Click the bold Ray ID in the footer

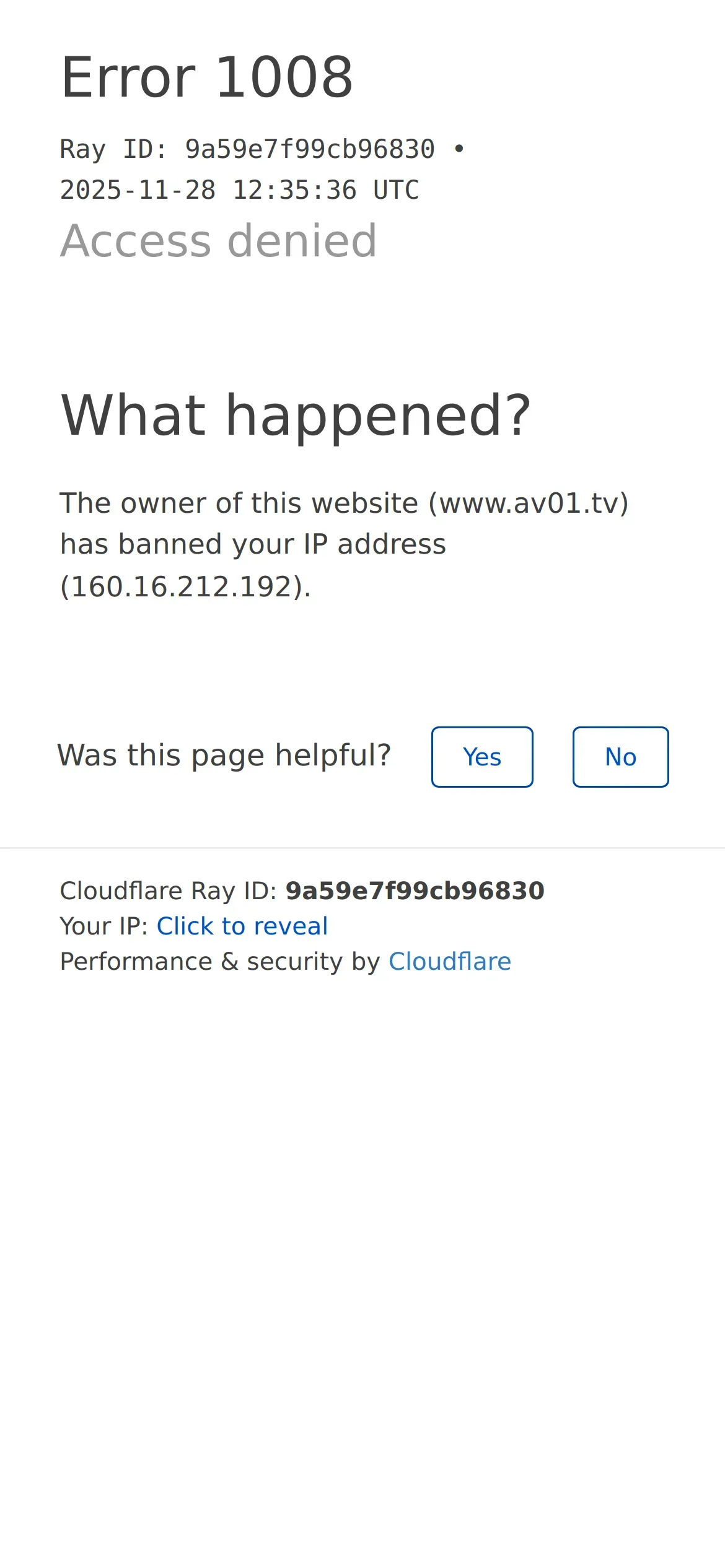pos(415,891)
